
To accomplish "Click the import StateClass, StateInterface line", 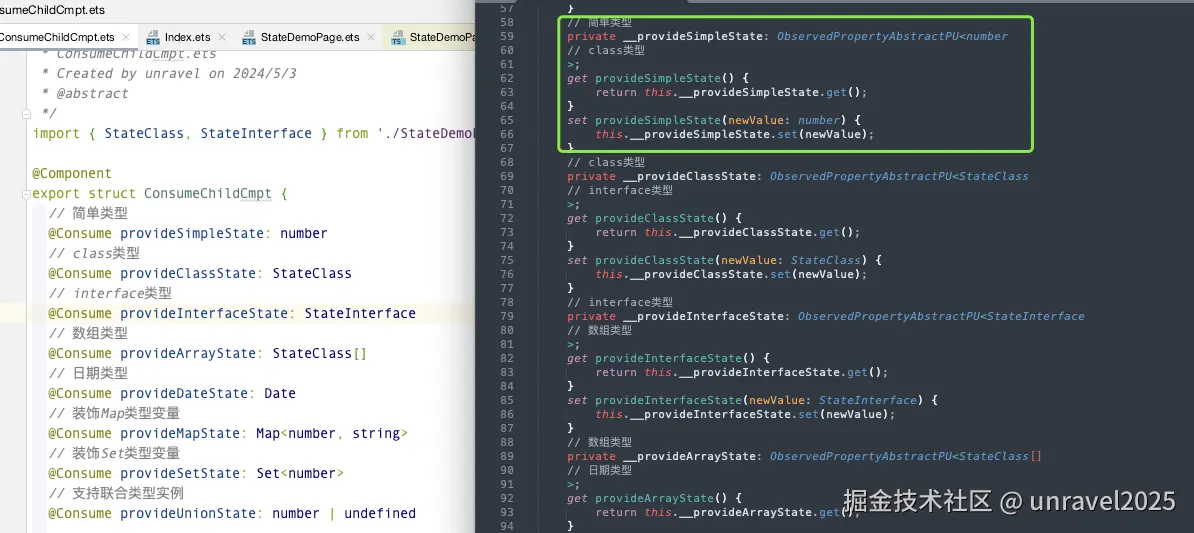I will click(254, 133).
